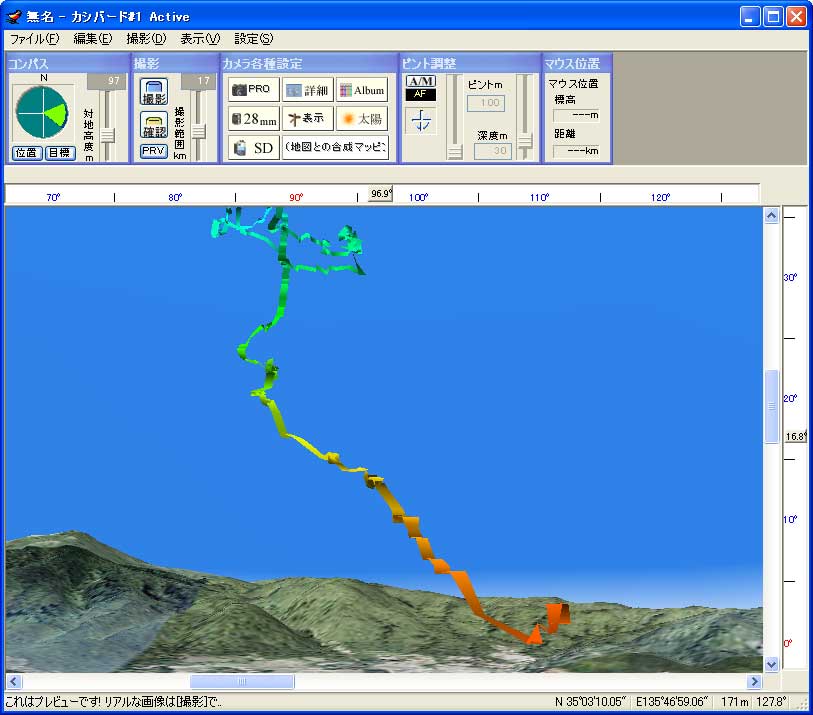Open the Album button
813x715 pixels.
(361, 90)
